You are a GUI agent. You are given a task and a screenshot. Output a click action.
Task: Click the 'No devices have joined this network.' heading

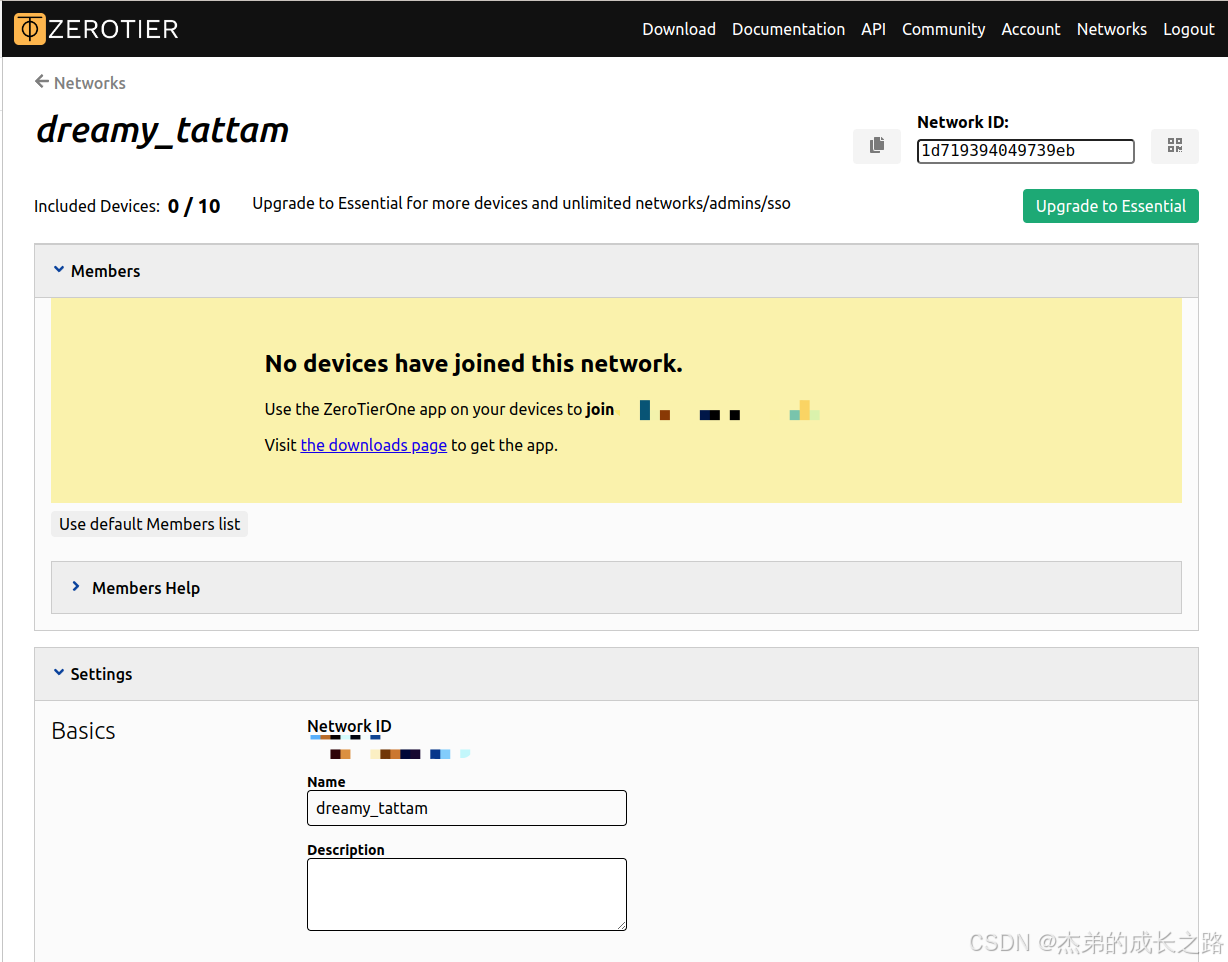point(474,364)
